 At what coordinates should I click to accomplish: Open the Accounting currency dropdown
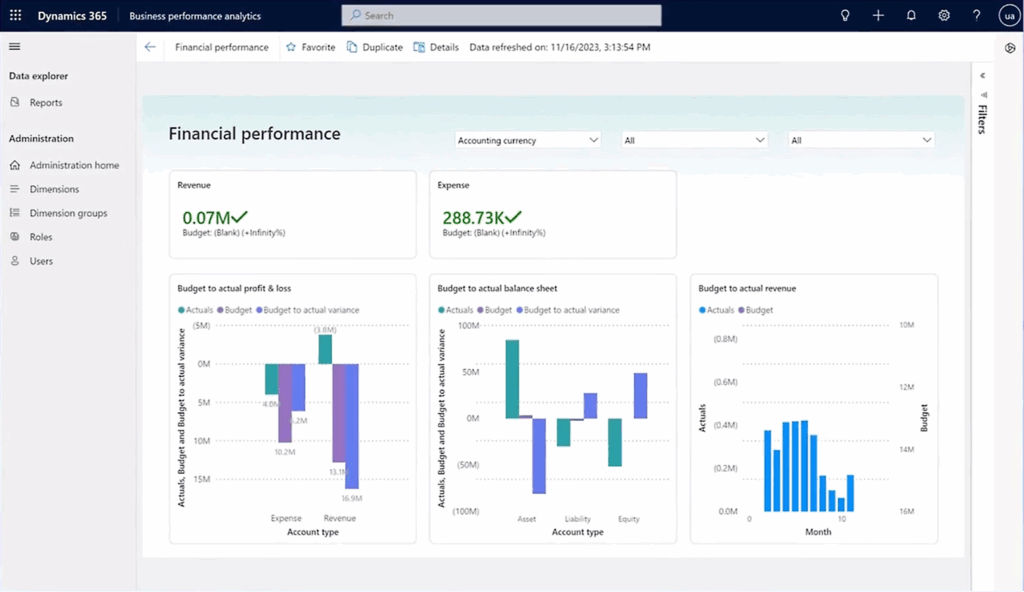(x=527, y=140)
